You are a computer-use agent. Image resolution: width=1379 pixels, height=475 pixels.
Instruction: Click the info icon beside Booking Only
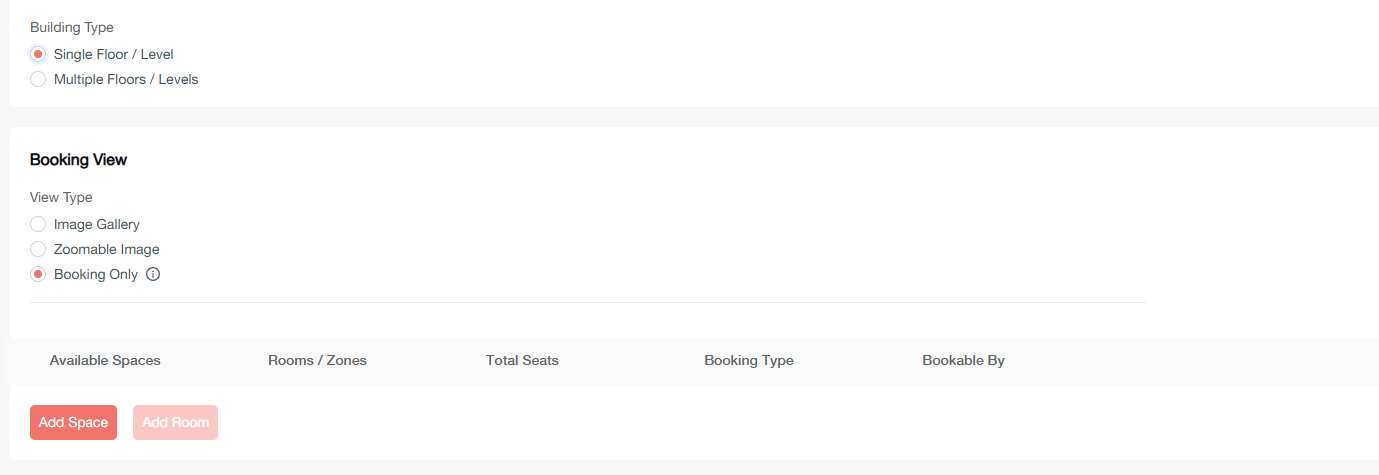(x=153, y=274)
